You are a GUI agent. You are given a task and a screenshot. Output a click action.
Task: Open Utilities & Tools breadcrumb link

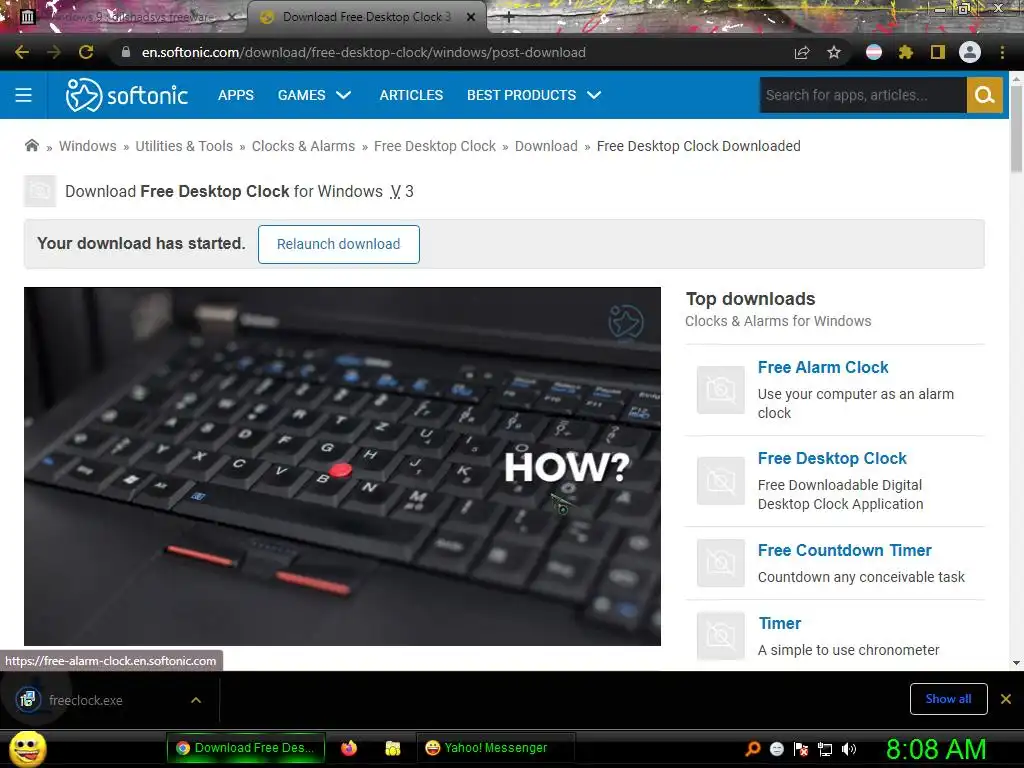point(184,146)
